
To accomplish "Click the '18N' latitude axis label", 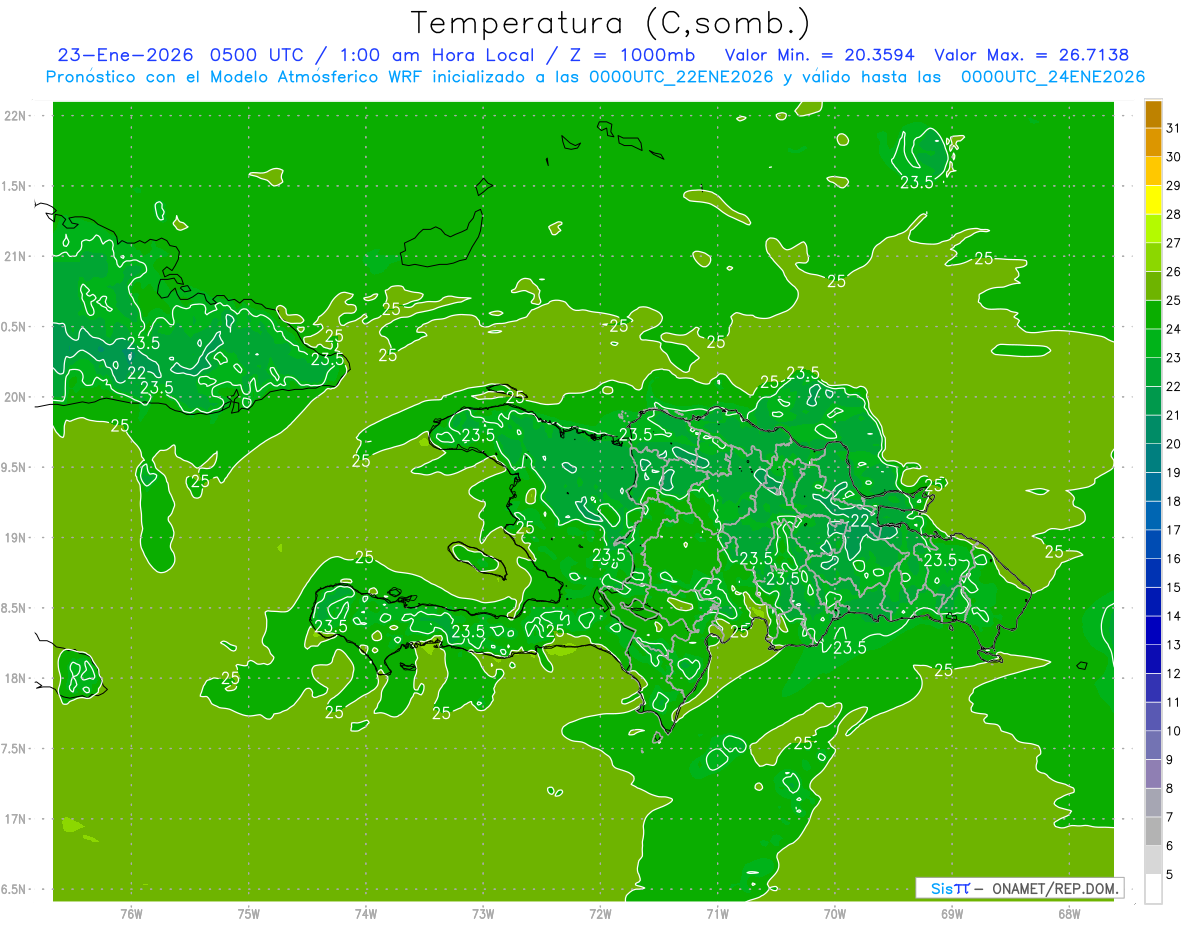I will coord(16,678).
